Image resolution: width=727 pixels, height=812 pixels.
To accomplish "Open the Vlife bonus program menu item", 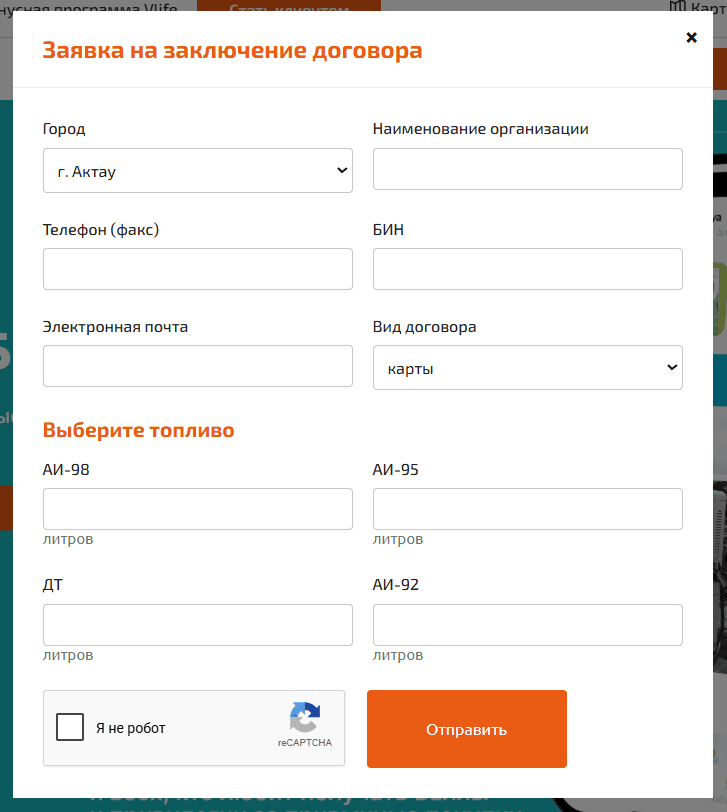I will tap(89, 6).
